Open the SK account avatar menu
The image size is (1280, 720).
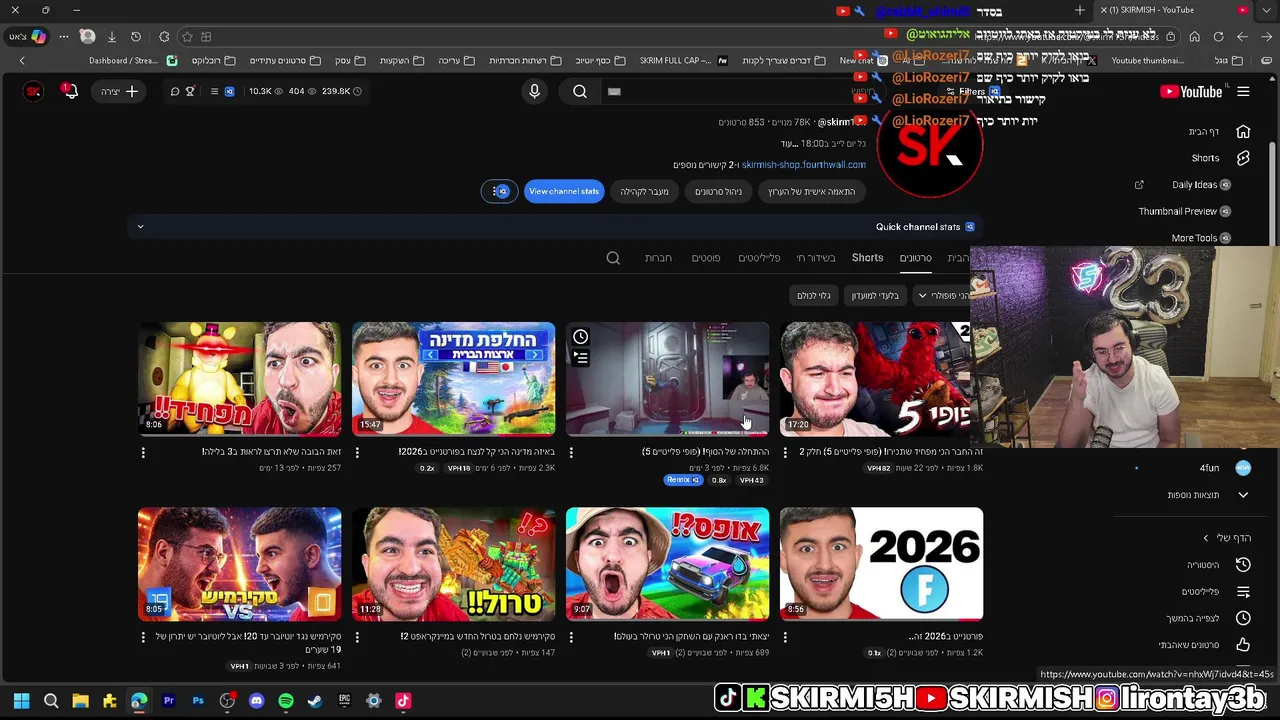pyautogui.click(x=33, y=91)
